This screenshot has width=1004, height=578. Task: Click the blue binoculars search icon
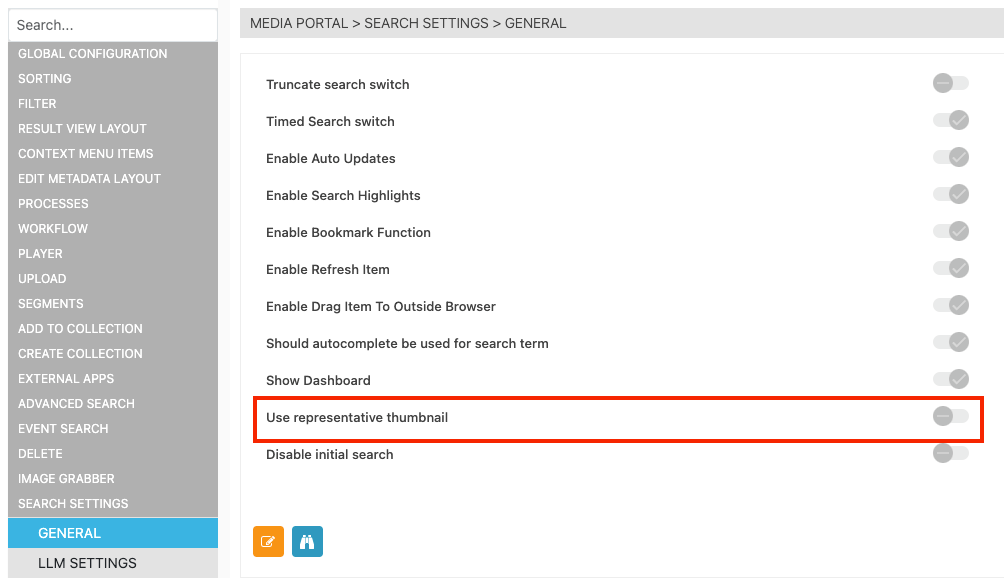click(307, 541)
